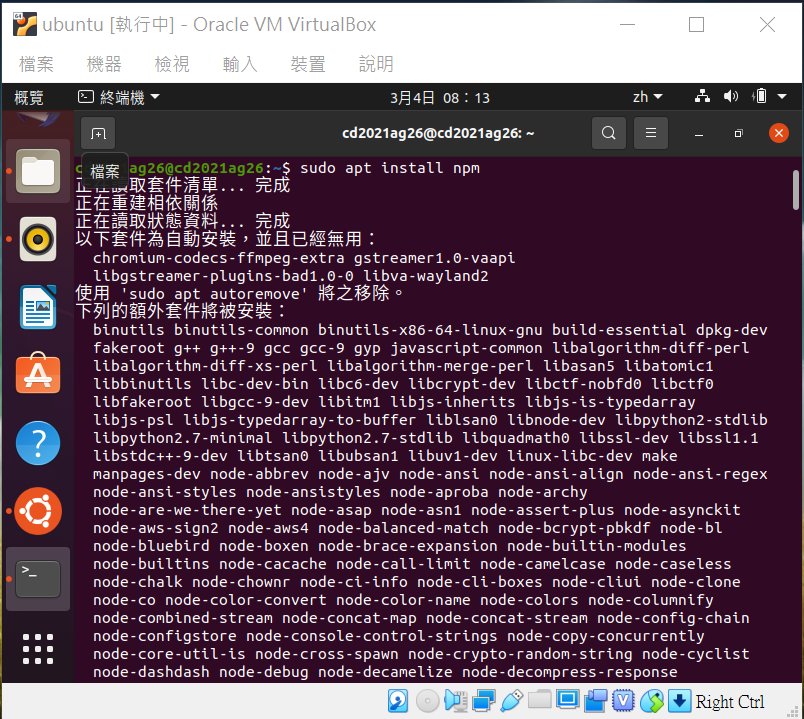Open the 裝置 menu

[308, 64]
